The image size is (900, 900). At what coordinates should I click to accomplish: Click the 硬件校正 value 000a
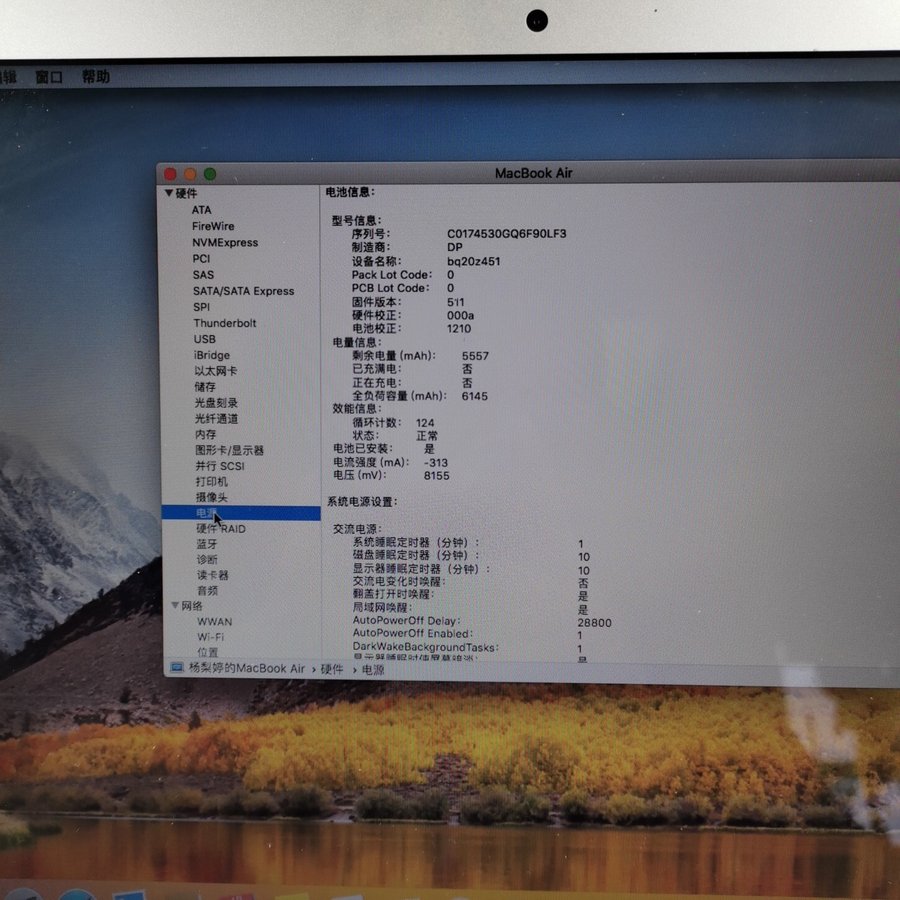point(460,316)
